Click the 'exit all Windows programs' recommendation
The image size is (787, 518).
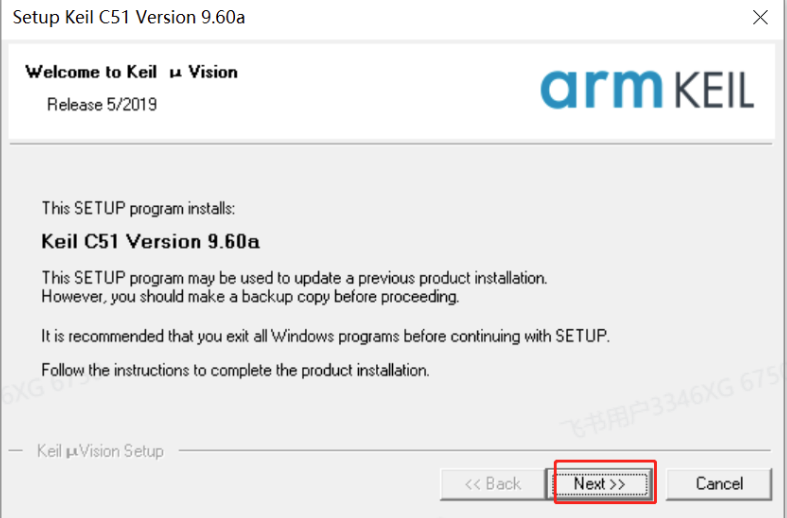coord(324,336)
